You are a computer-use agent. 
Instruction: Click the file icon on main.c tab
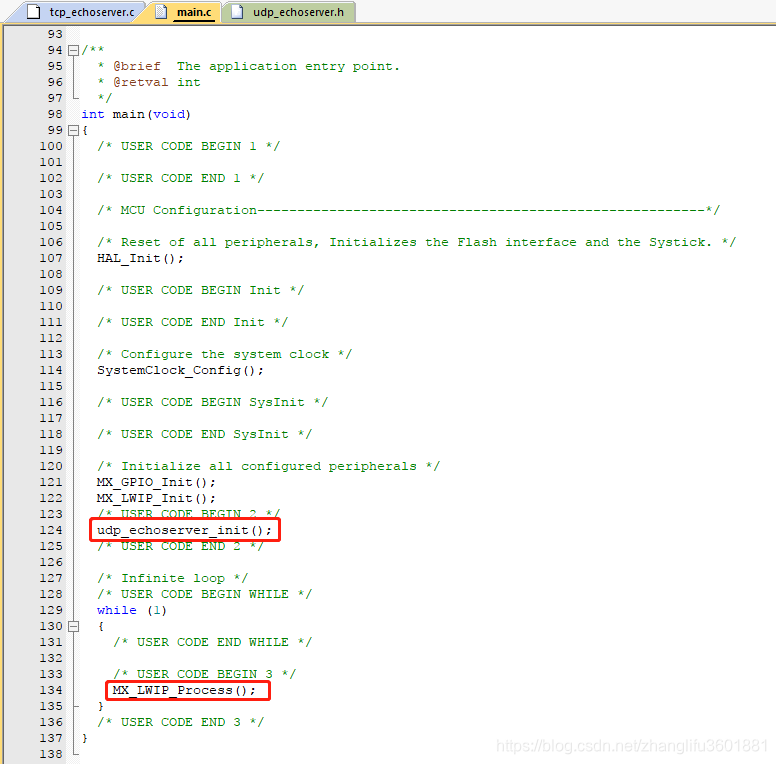point(161,11)
